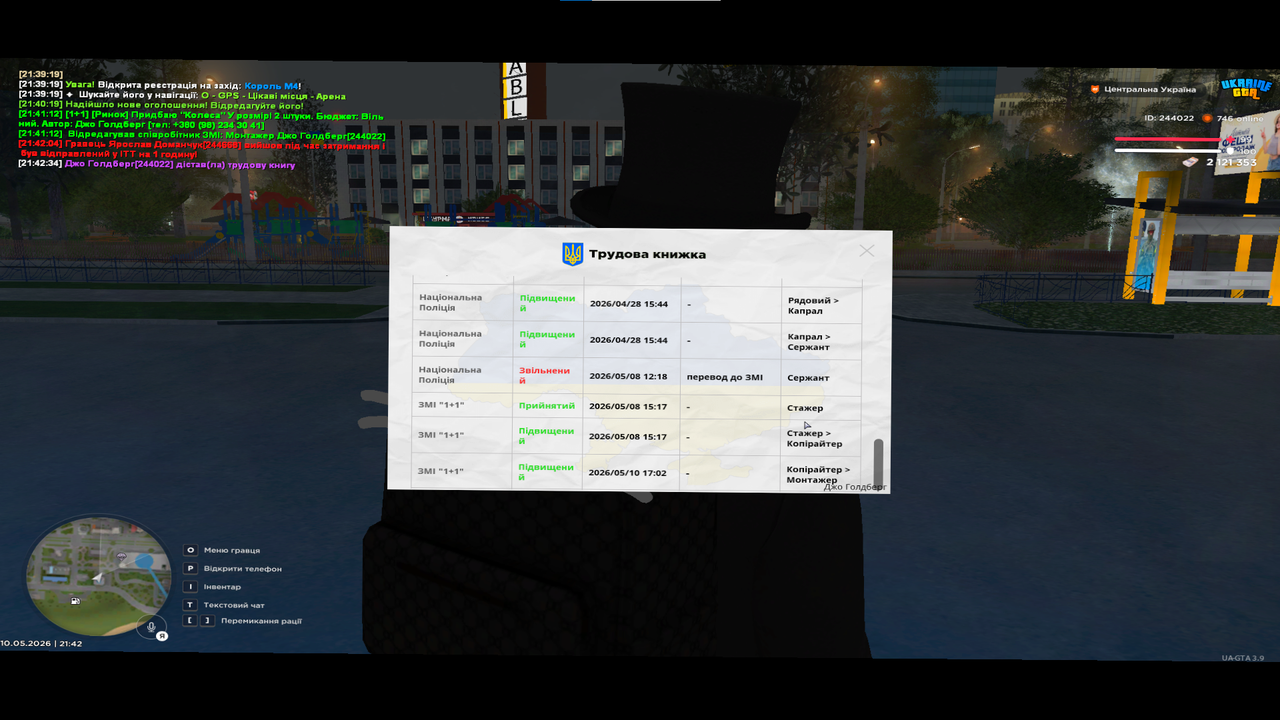Click the orange online players dot icon
1280x720 pixels.
1207,118
